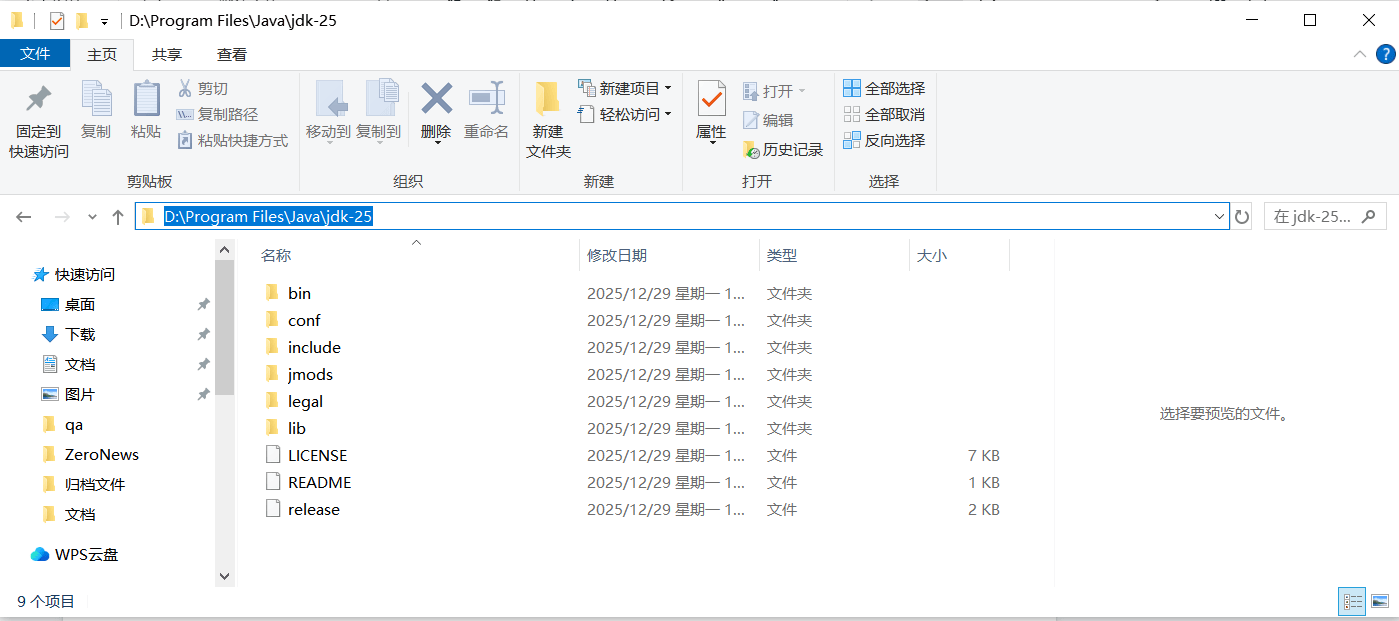Click the Pin to Quick access icon
1399x621 pixels.
tap(39, 99)
